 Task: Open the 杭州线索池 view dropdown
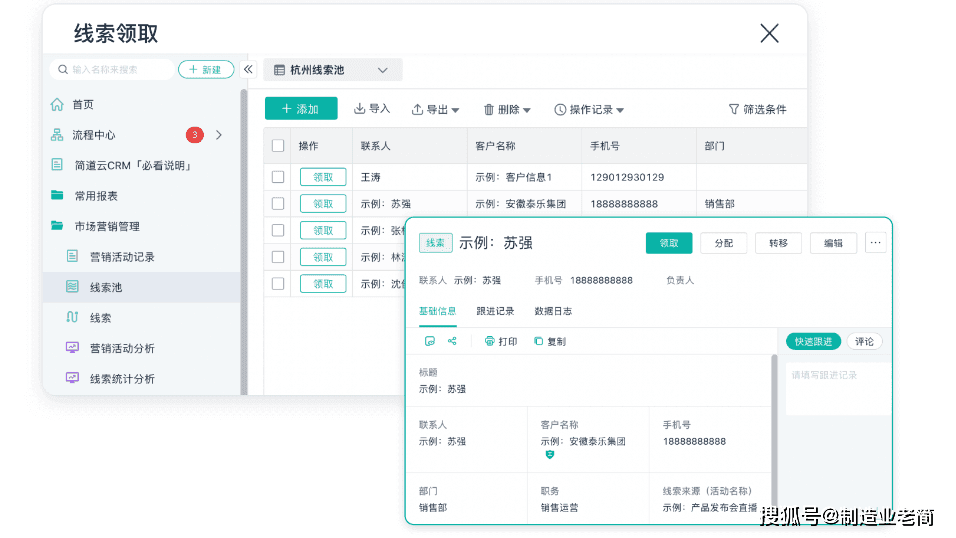333,70
